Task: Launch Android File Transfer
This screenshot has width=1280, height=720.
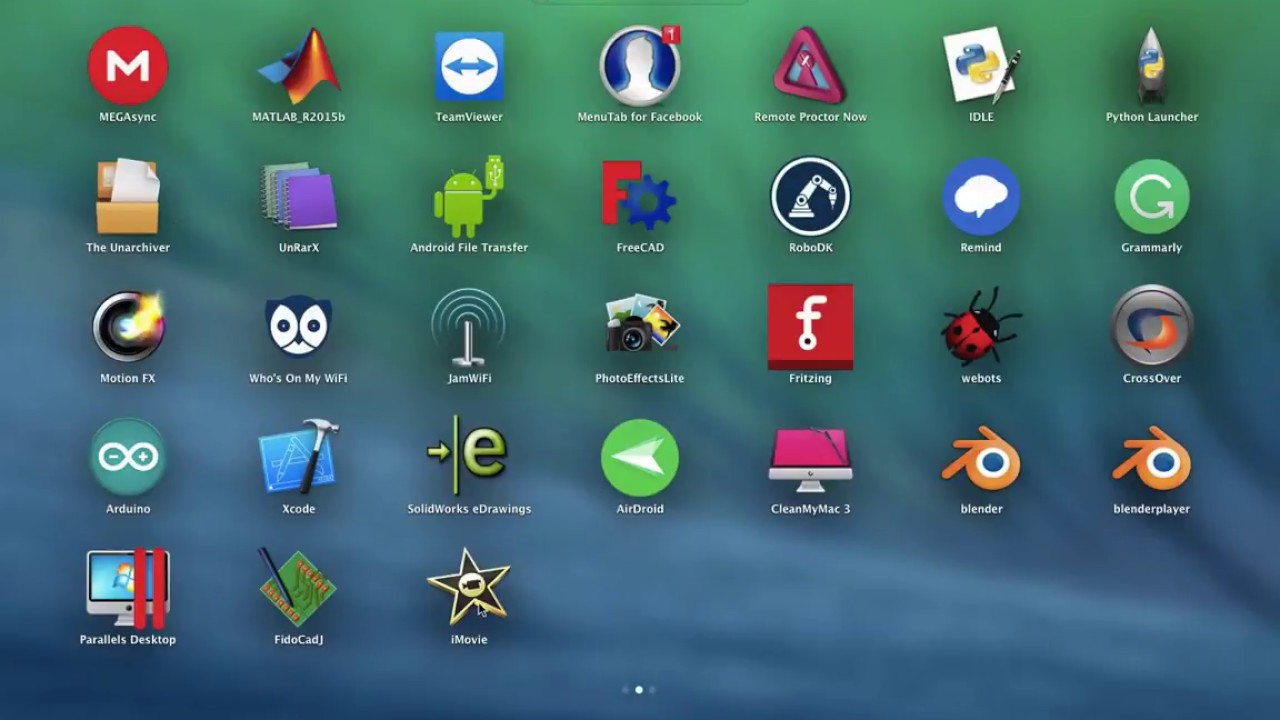Action: [469, 196]
